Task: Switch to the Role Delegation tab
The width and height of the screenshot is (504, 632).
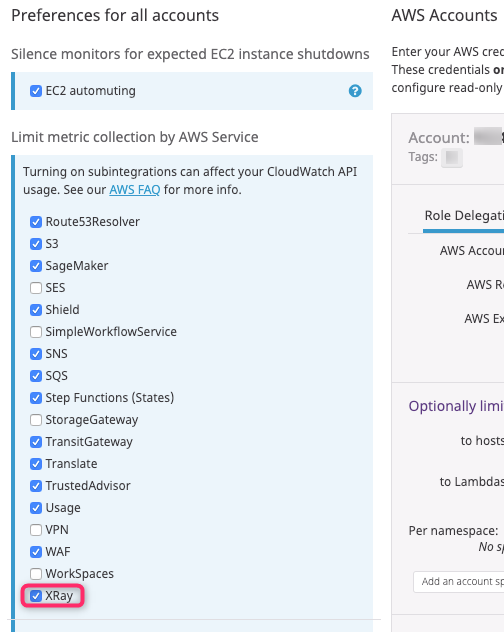Action: 464,216
